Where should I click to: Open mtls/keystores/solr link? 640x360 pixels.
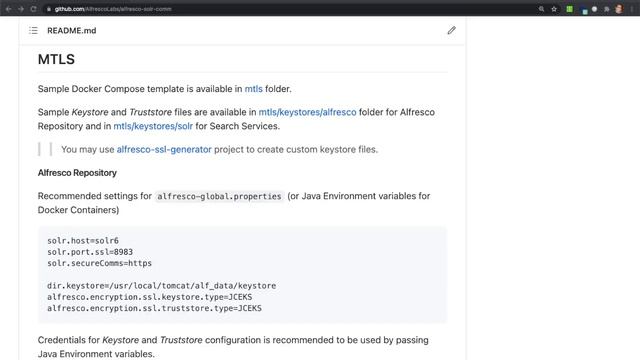pyautogui.click(x=153, y=126)
